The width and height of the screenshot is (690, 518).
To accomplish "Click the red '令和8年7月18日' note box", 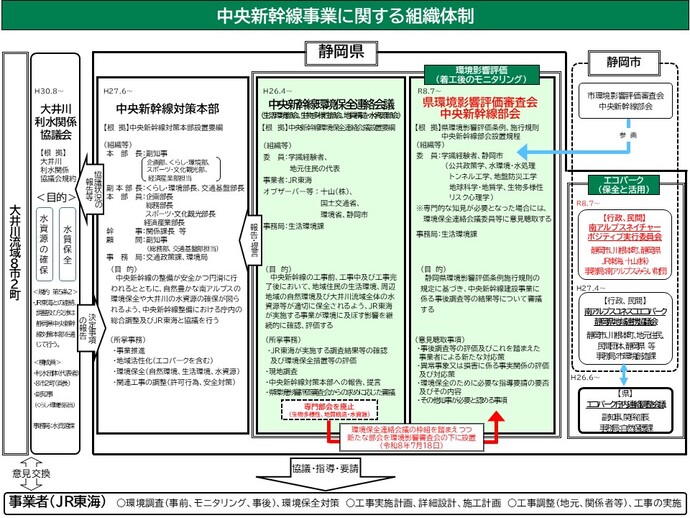I will coord(411,437).
